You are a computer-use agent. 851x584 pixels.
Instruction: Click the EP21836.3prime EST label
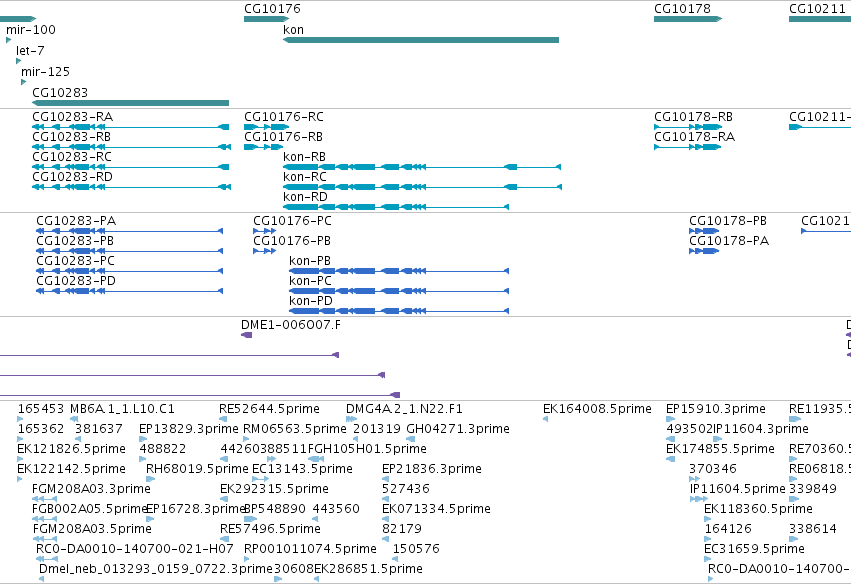pos(432,469)
